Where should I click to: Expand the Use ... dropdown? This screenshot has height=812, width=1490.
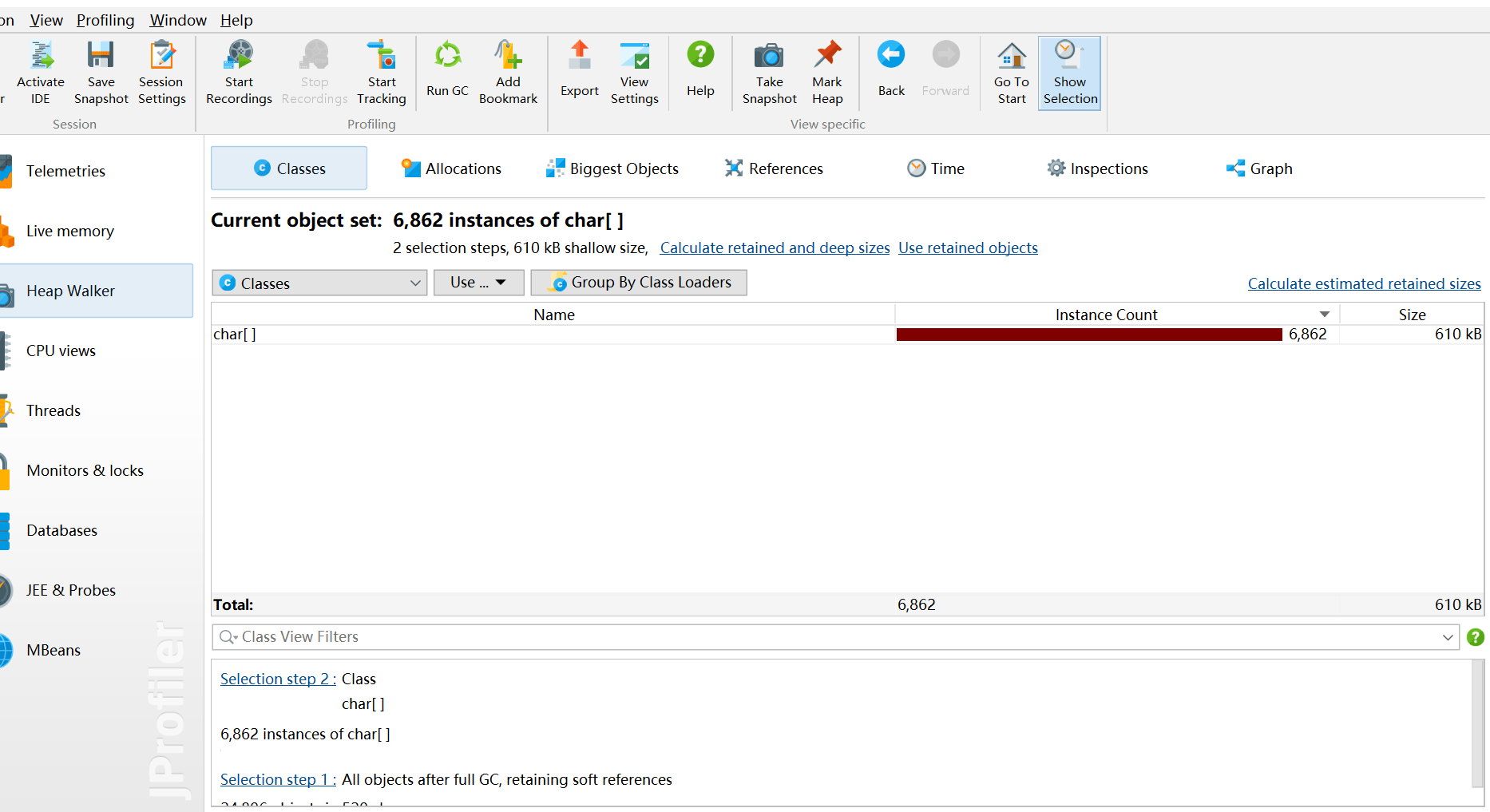[x=478, y=283]
